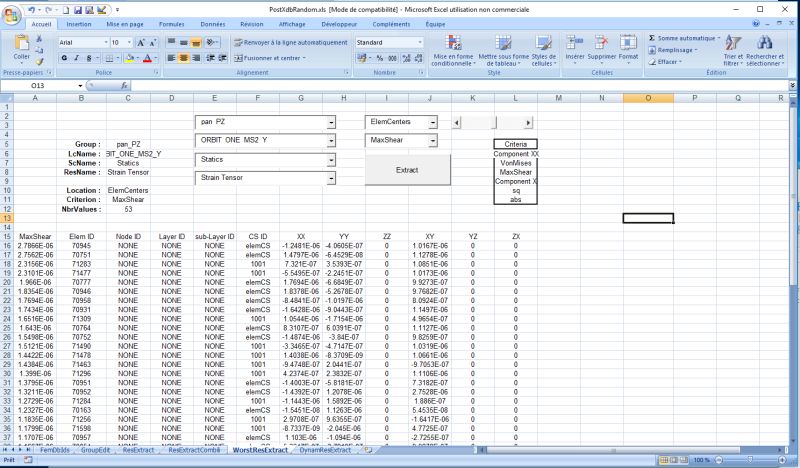Decrease font size with the small A icon
The height and width of the screenshot is (468, 800).
[x=152, y=43]
